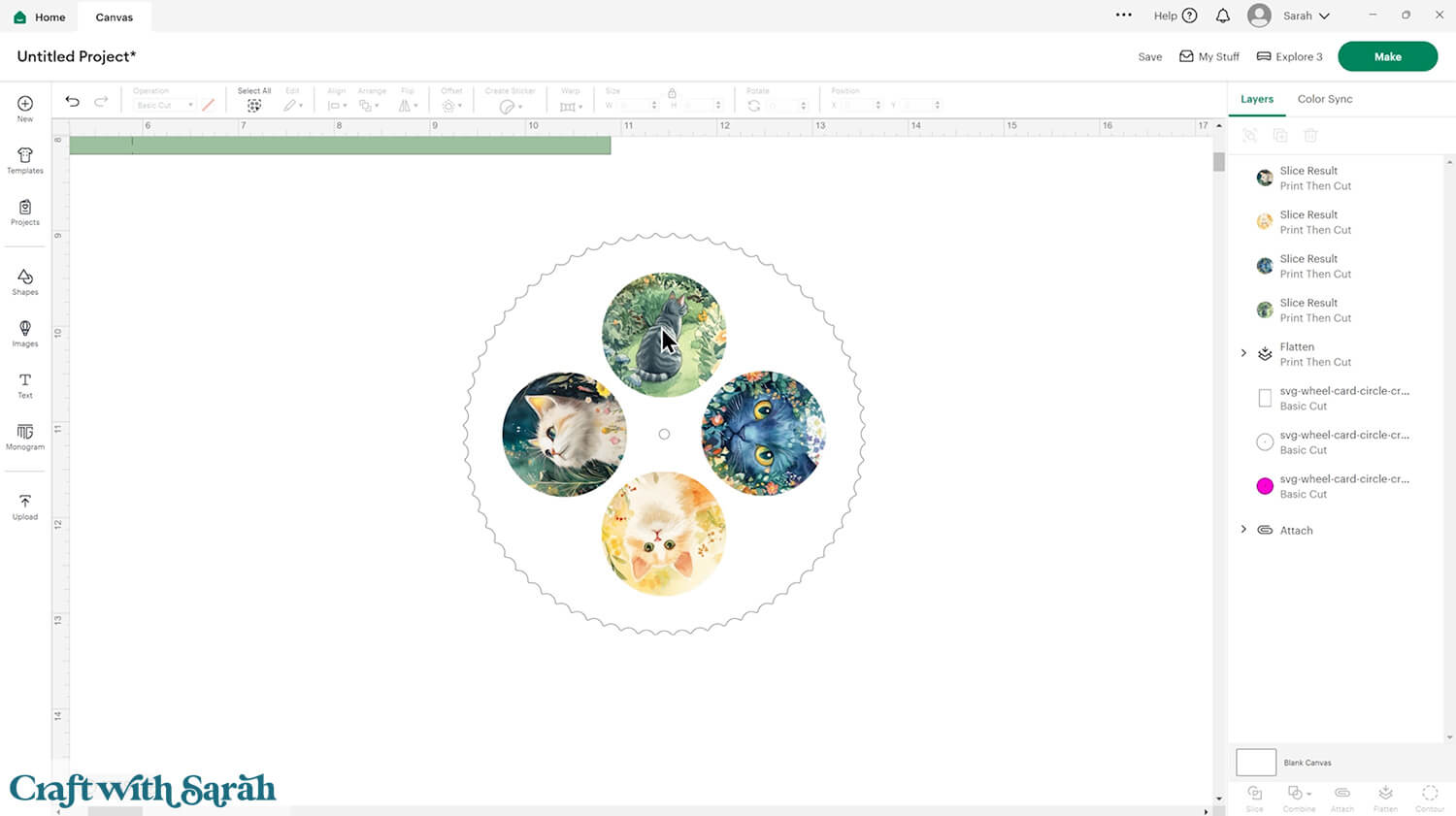Click the magenta color swatch in Layers
This screenshot has width=1456, height=816.
point(1265,486)
